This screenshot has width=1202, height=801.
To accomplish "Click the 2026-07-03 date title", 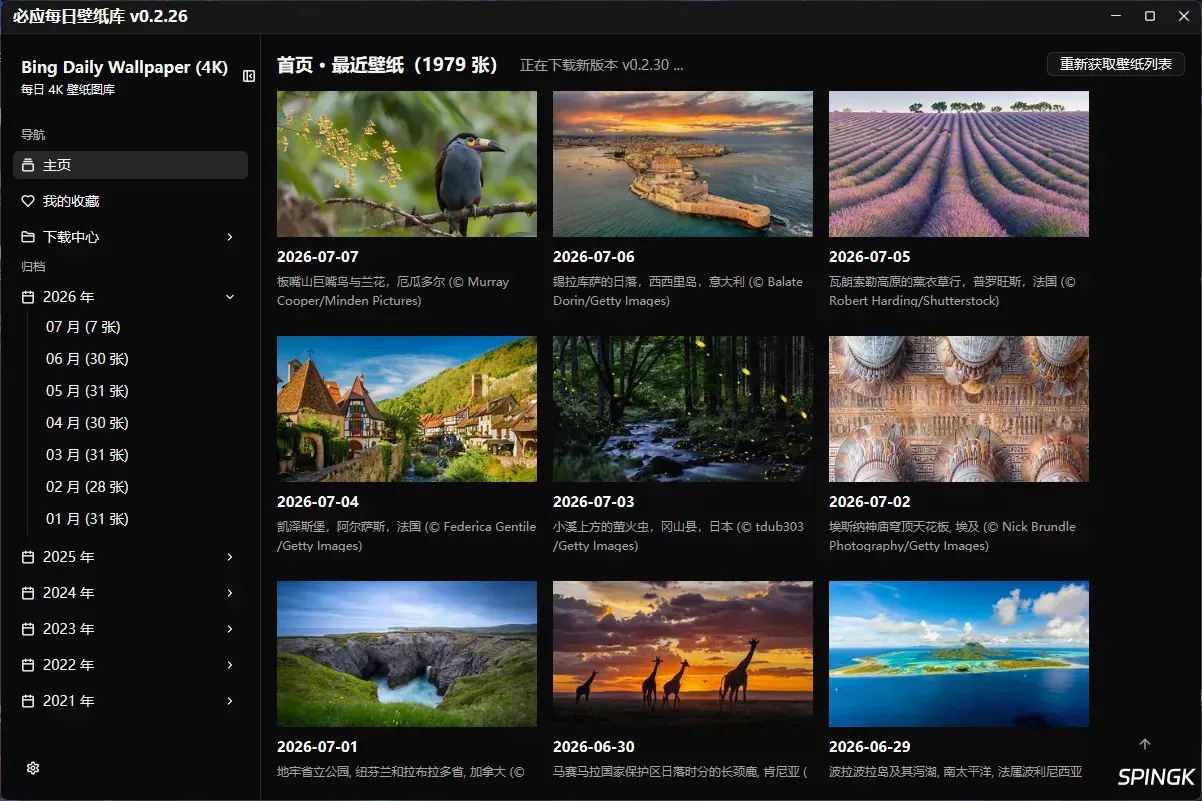I will click(x=594, y=502).
